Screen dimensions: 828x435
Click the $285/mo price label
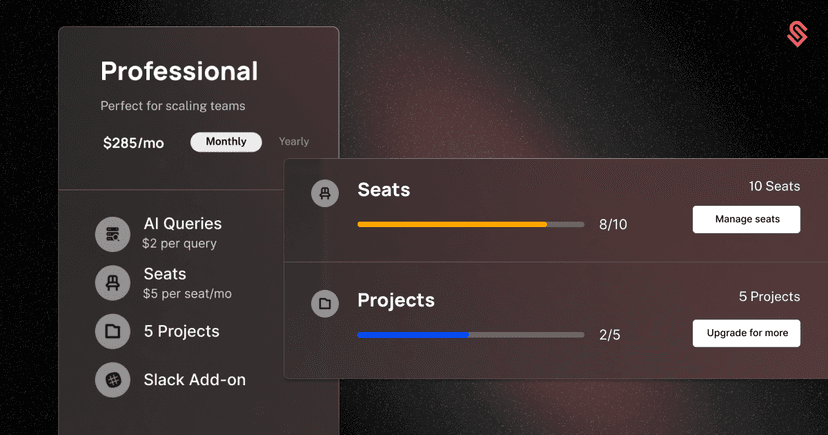(x=133, y=143)
